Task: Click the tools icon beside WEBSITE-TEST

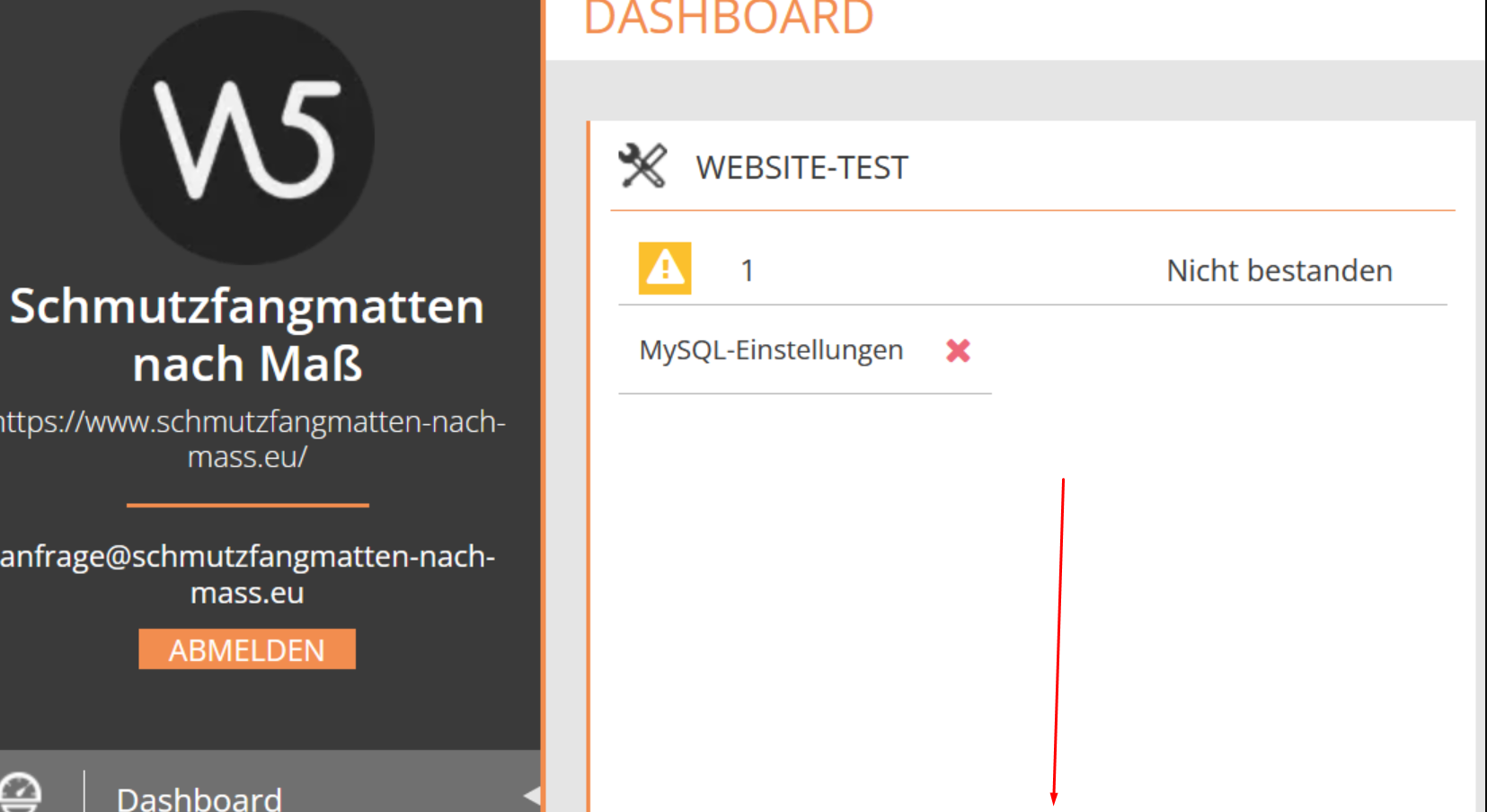Action: point(642,166)
